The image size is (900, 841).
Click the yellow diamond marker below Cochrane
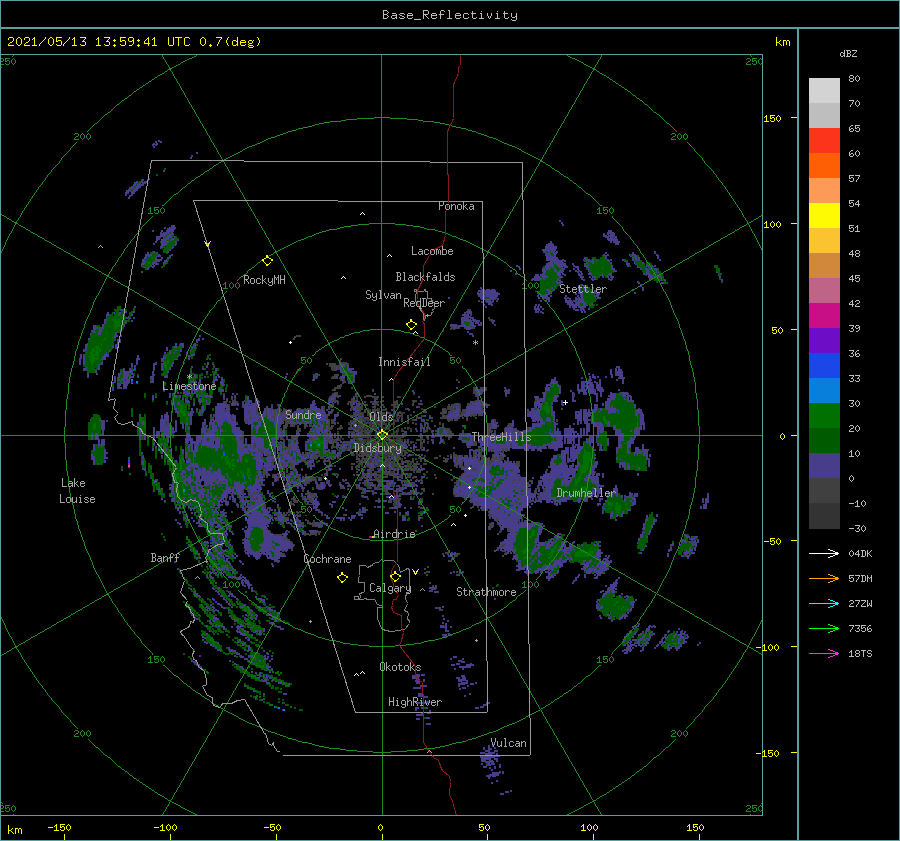(x=342, y=578)
